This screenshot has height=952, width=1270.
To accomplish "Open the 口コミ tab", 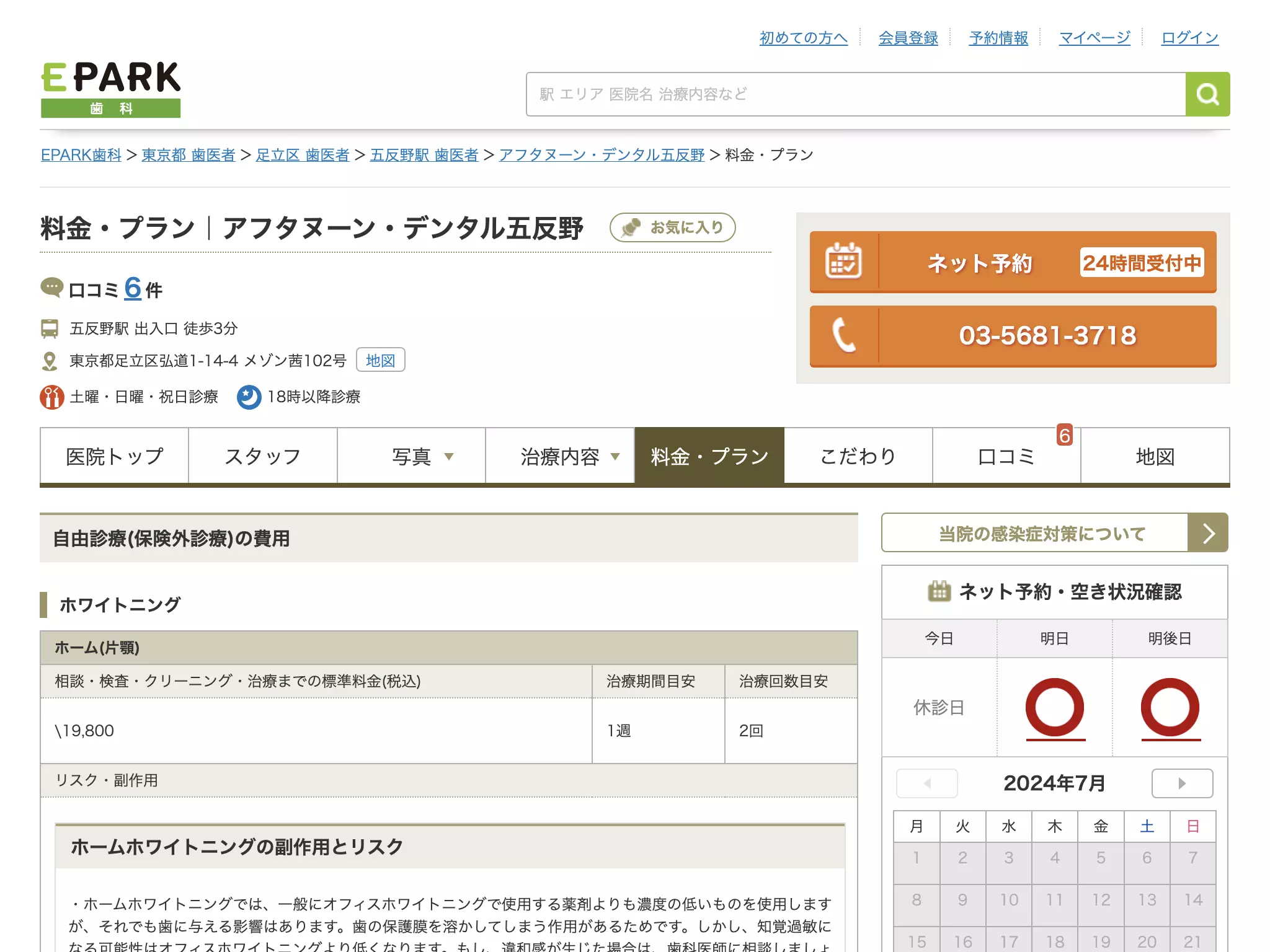I will (x=1006, y=456).
